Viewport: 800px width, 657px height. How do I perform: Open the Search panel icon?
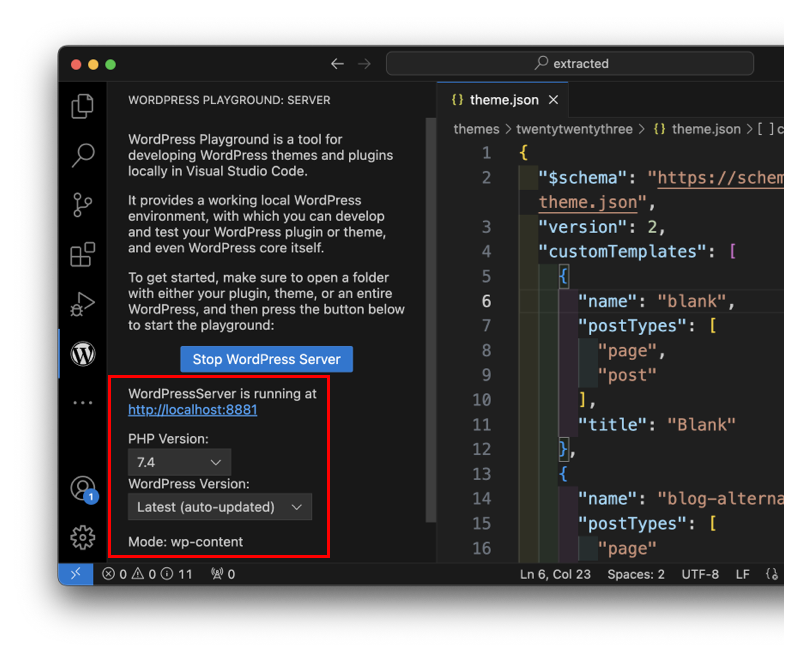click(x=83, y=155)
